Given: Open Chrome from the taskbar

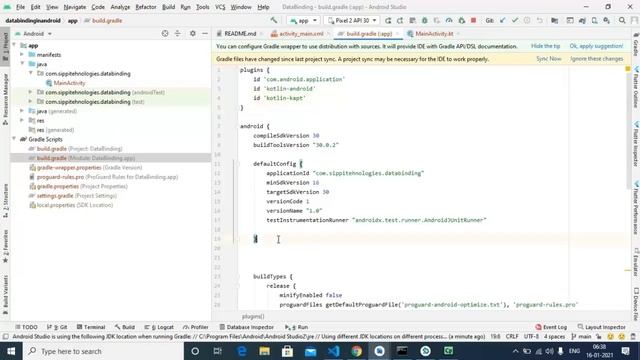Looking at the screenshot, I should pyautogui.click(x=357, y=351).
